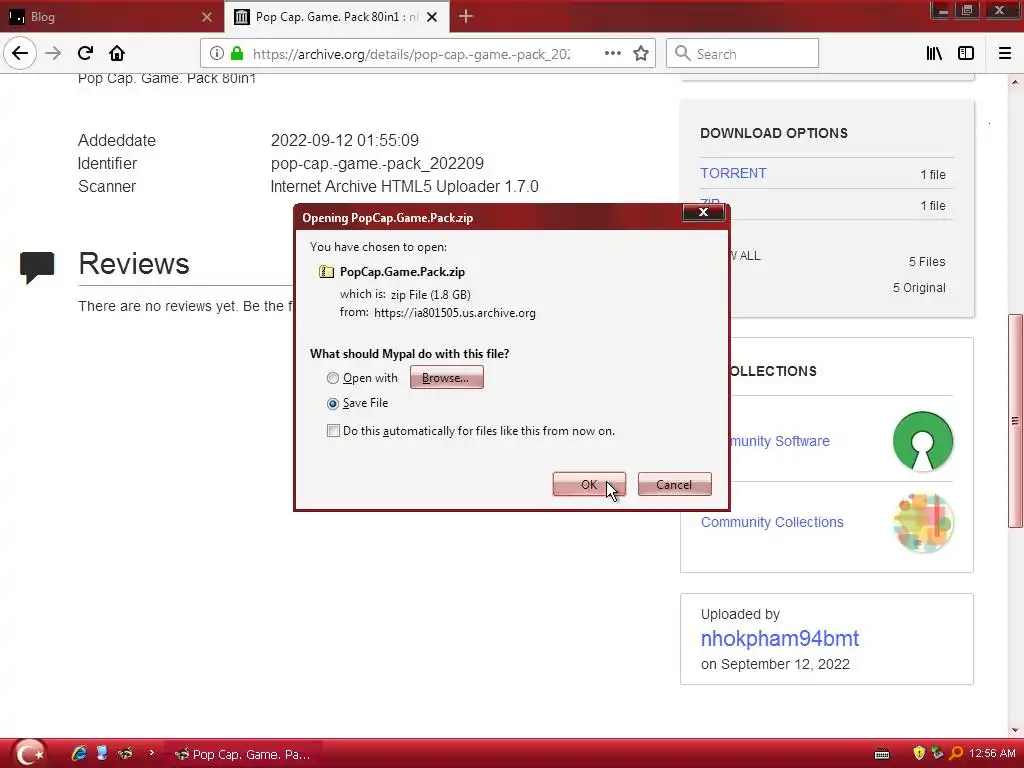Toggle the sidebar view icon
Viewport: 1024px width, 768px height.
(966, 54)
